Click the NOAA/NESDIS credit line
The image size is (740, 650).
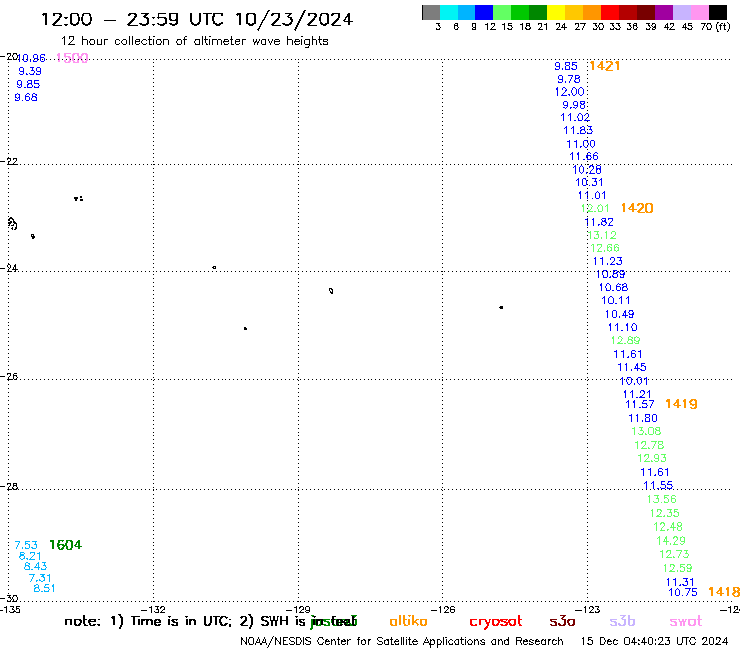[x=402, y=642]
